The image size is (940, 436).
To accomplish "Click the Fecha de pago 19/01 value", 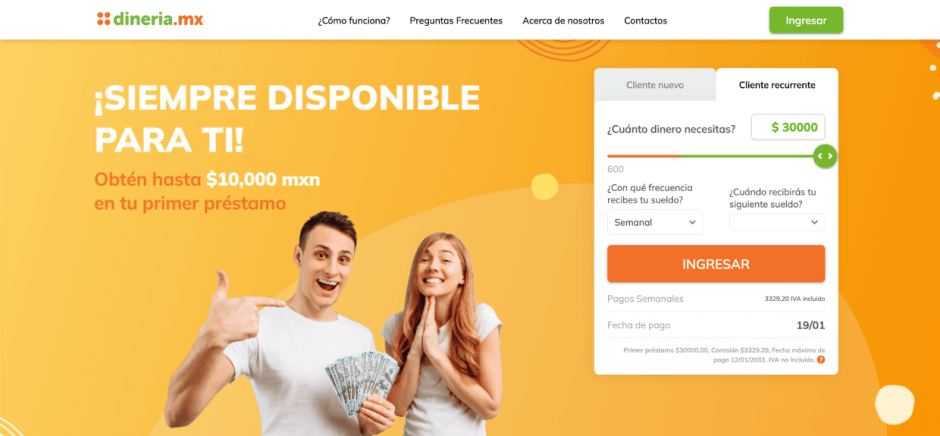I will point(811,326).
